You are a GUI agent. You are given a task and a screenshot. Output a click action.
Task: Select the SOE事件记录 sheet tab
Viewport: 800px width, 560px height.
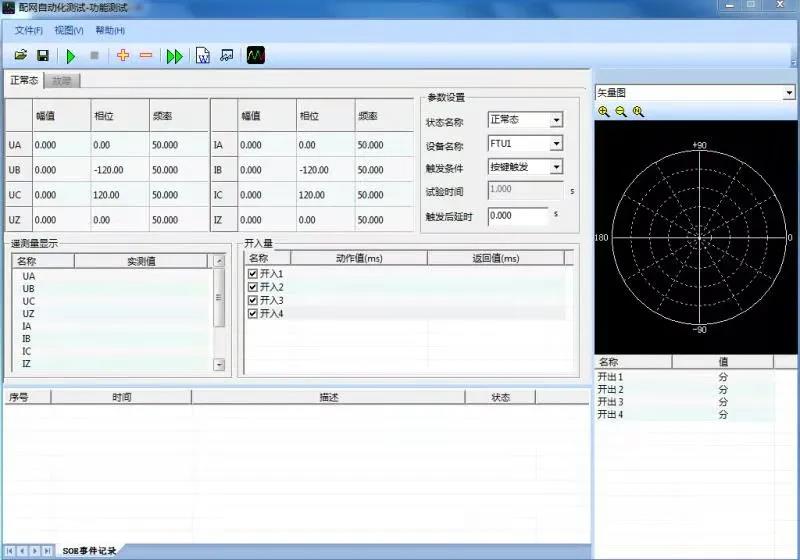pyautogui.click(x=90, y=551)
